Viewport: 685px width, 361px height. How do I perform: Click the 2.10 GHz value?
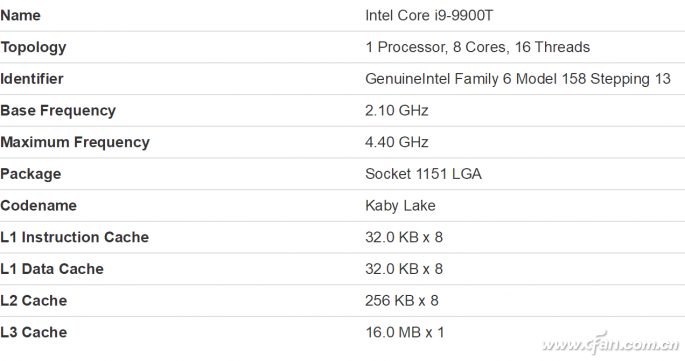[x=397, y=111]
